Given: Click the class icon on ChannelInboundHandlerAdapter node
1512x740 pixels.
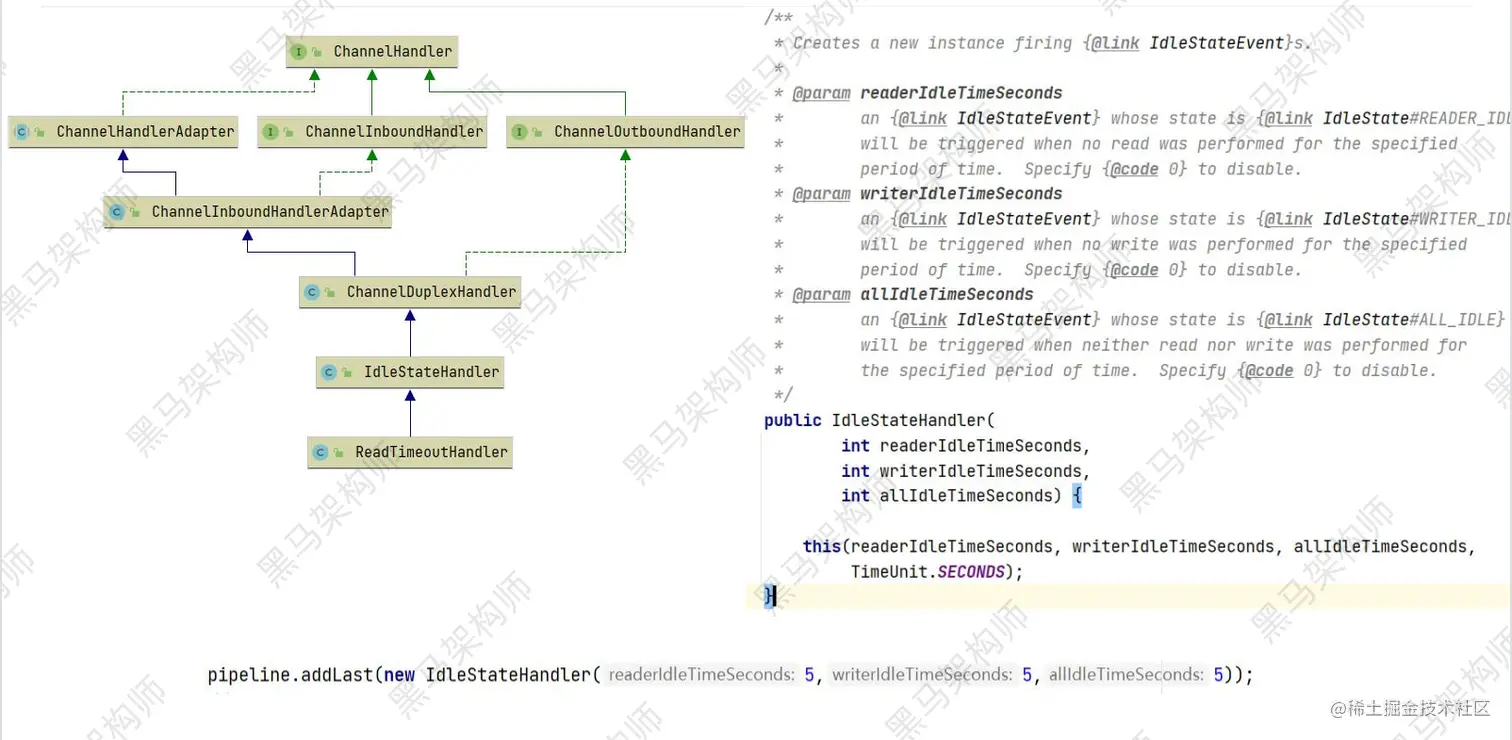Looking at the screenshot, I should pyautogui.click(x=117, y=212).
